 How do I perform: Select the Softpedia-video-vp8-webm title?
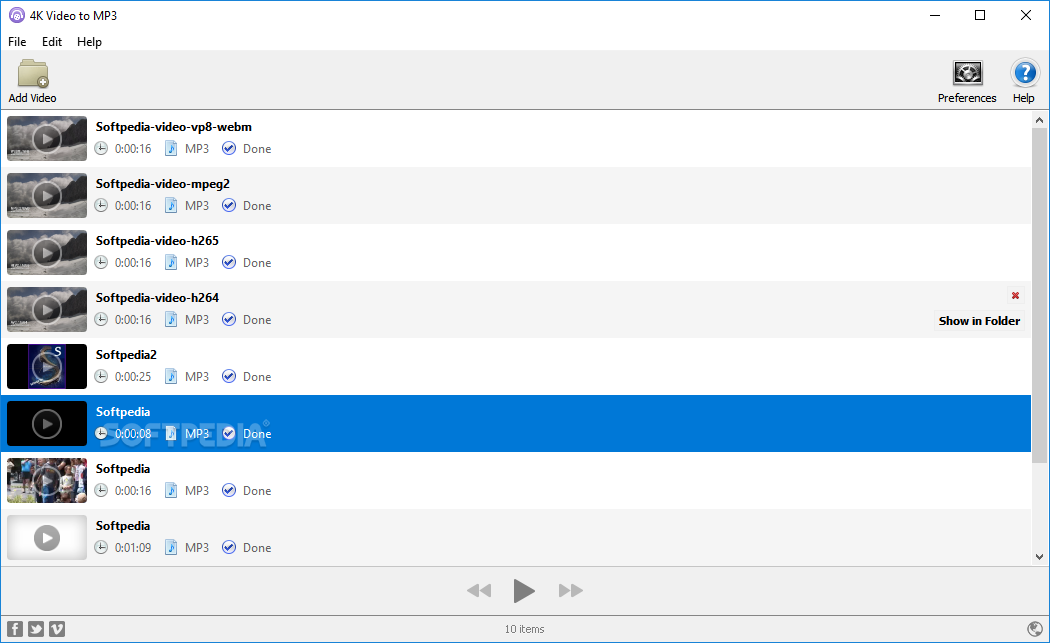click(173, 127)
